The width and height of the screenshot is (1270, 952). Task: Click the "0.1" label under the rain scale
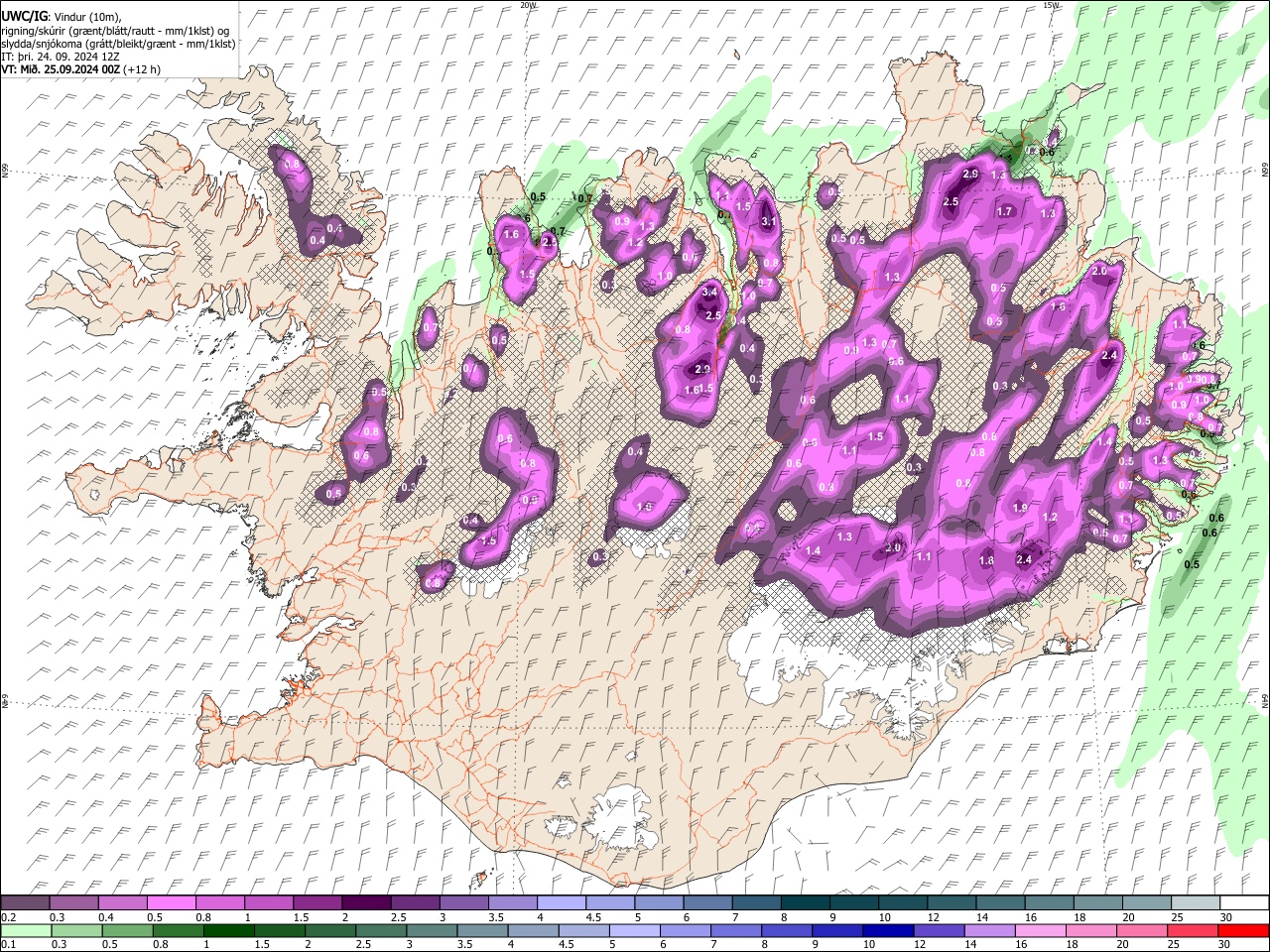tap(8, 944)
